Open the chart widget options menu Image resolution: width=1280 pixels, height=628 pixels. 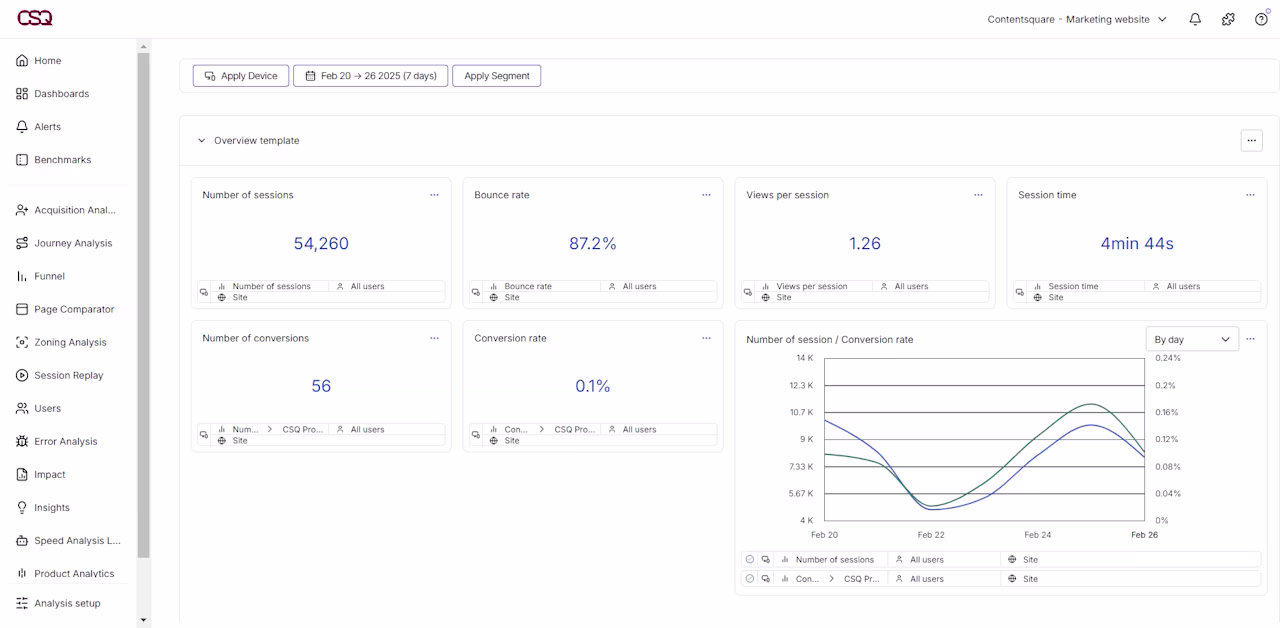(1250, 339)
